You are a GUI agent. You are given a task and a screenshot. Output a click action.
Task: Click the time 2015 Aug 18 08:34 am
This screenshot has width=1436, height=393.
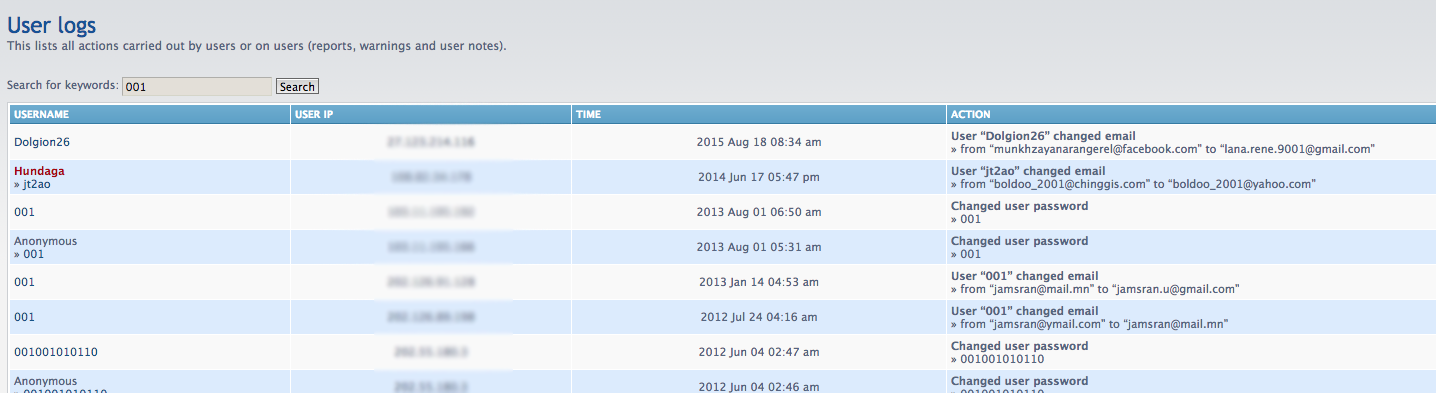[x=759, y=142]
